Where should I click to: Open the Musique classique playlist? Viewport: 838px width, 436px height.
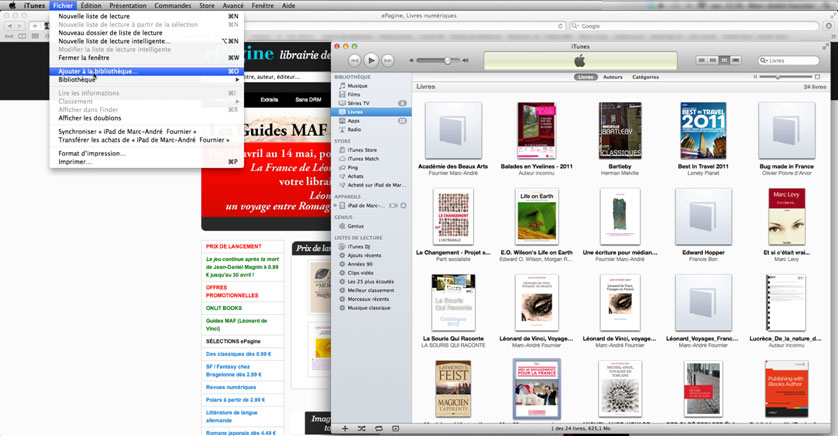click(369, 308)
